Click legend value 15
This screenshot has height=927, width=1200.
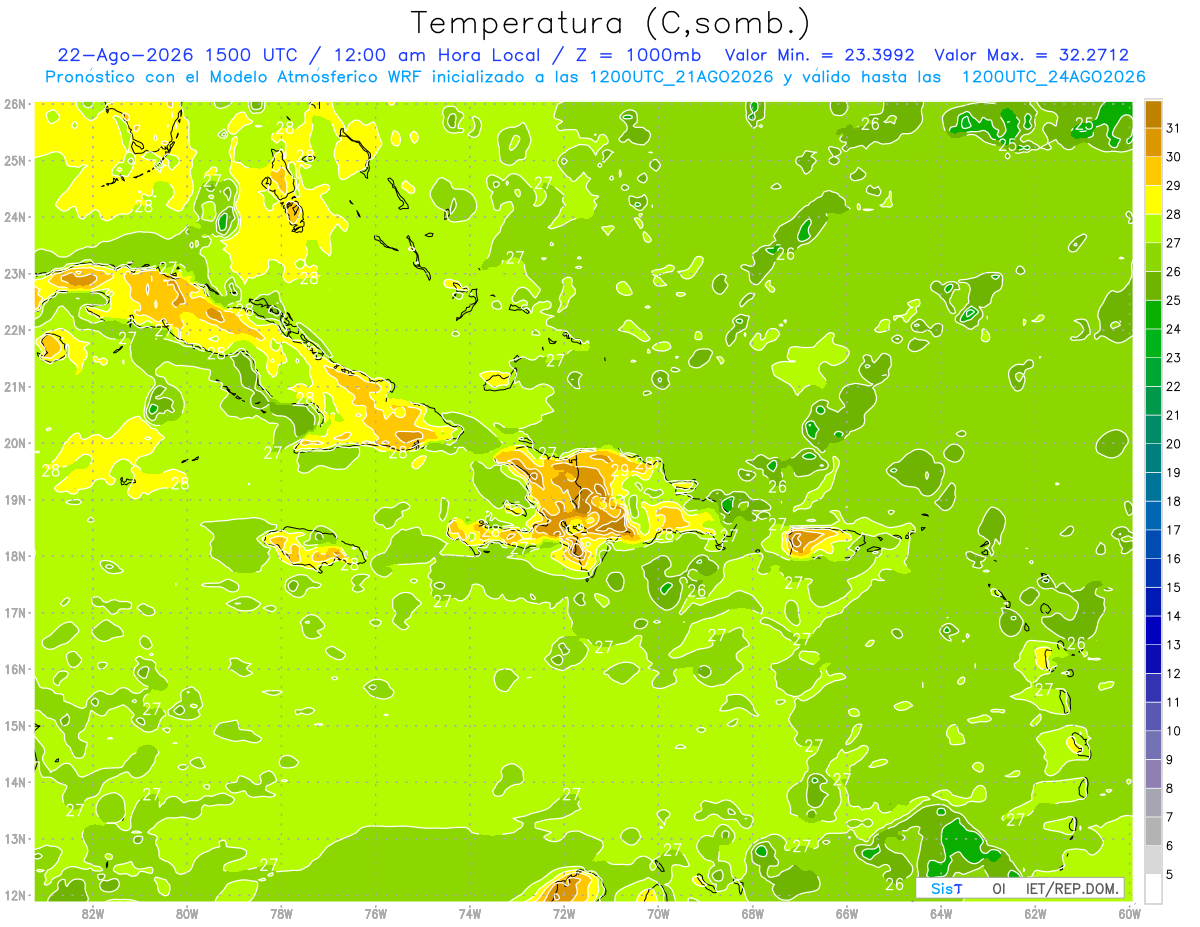click(1173, 587)
